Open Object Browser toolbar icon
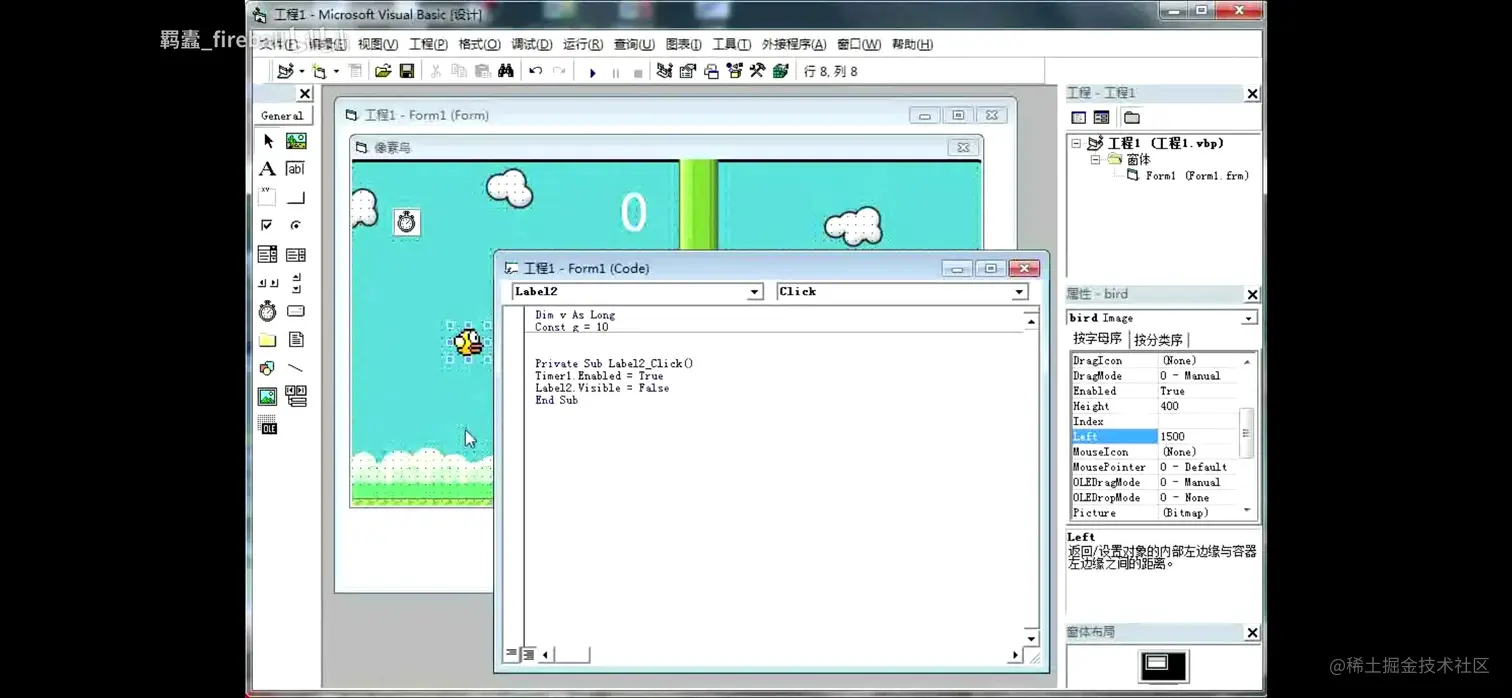1512x698 pixels. 735,71
